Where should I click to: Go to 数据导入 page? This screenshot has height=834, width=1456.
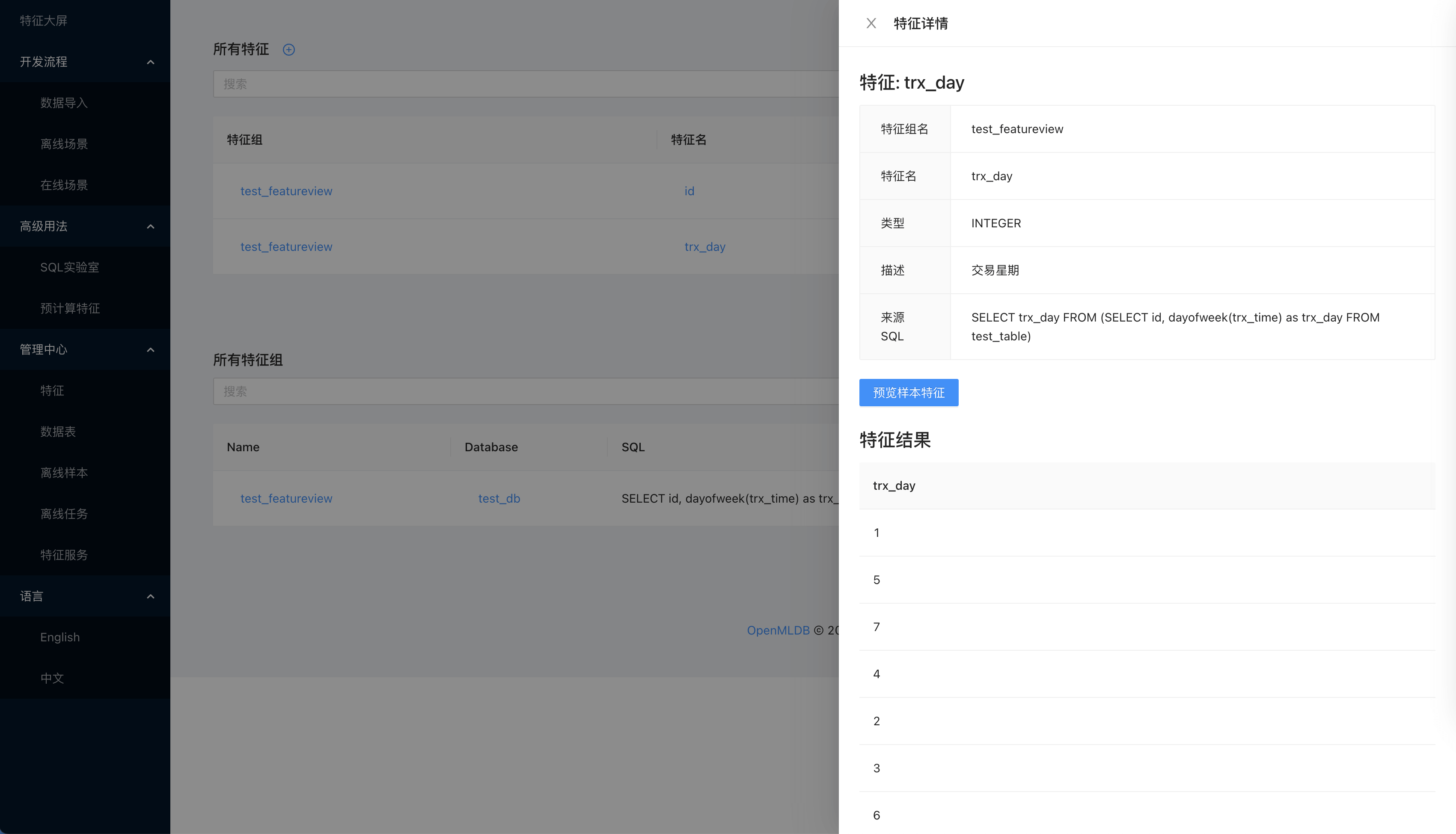click(63, 102)
